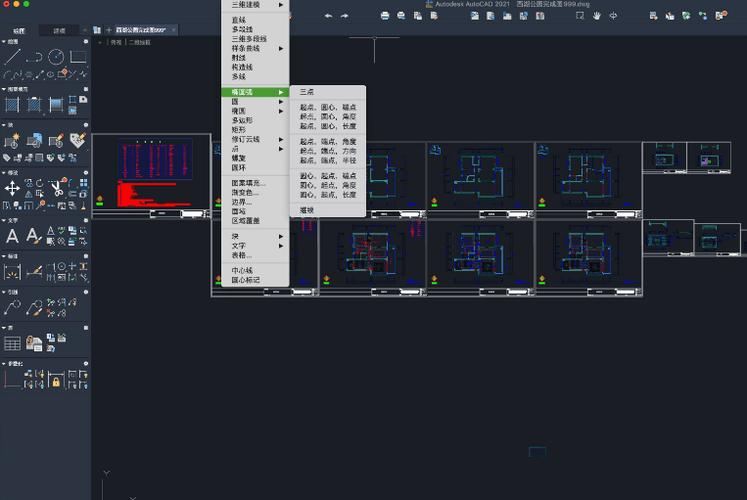
Task: Click the red table sheet thumbnail
Action: (151, 175)
